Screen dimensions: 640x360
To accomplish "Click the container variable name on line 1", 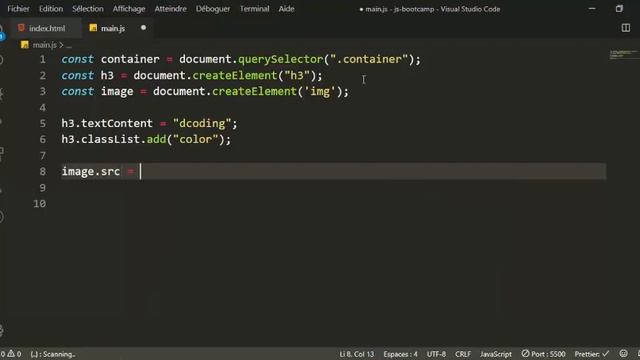I will click(130, 59).
